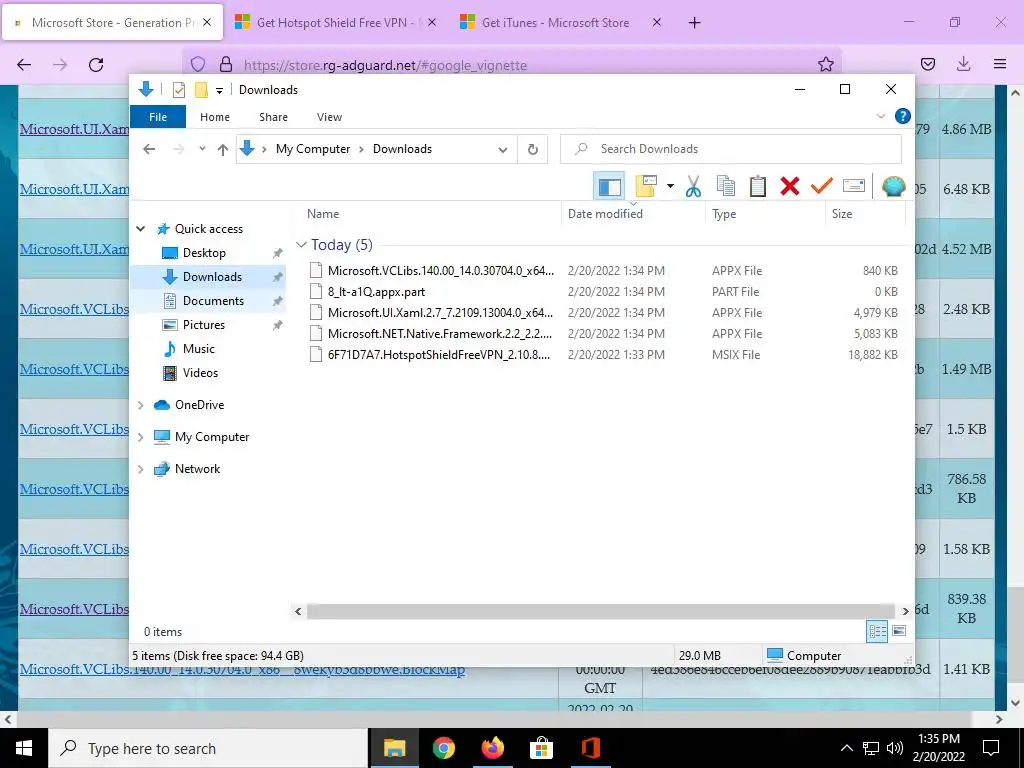The height and width of the screenshot is (768, 1024).
Task: Click the orange checkmark Properties icon
Action: (822, 186)
